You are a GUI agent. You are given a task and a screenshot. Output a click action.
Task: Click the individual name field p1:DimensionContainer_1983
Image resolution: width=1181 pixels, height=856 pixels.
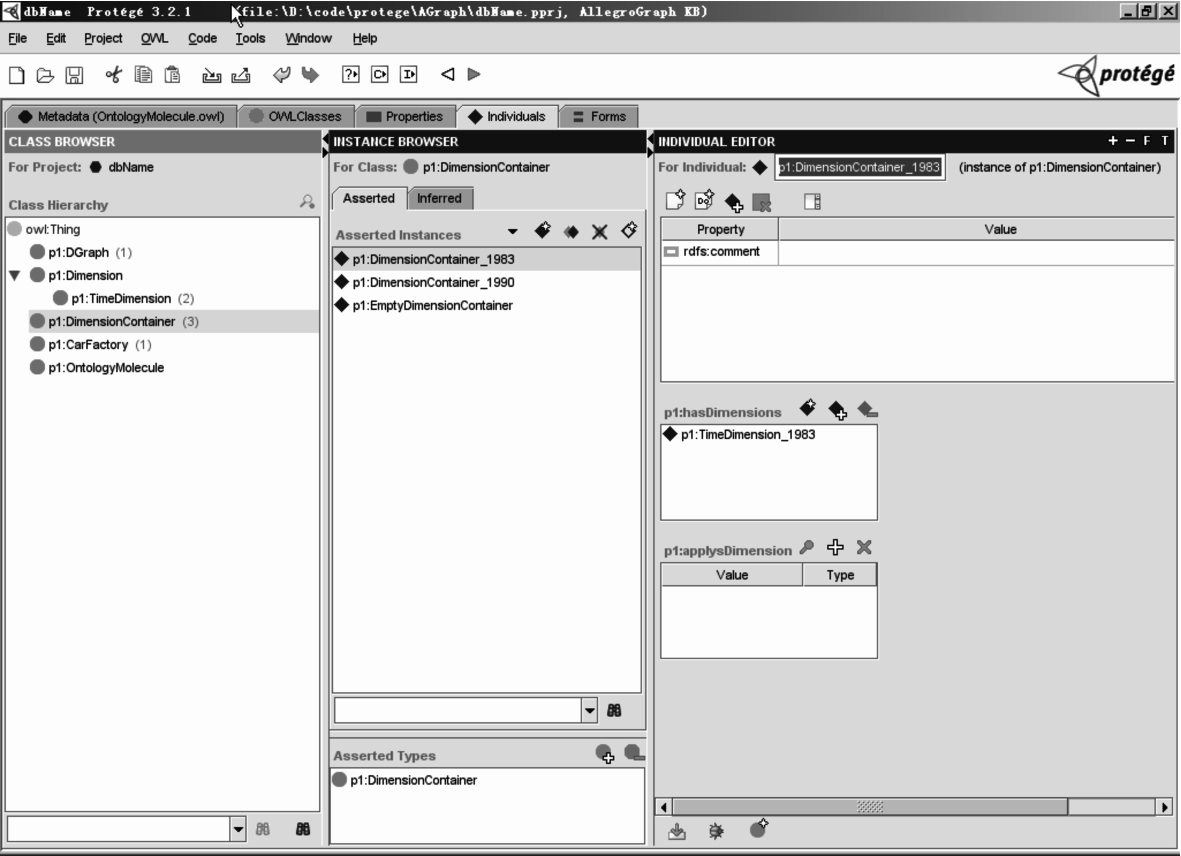pyautogui.click(x=859, y=167)
